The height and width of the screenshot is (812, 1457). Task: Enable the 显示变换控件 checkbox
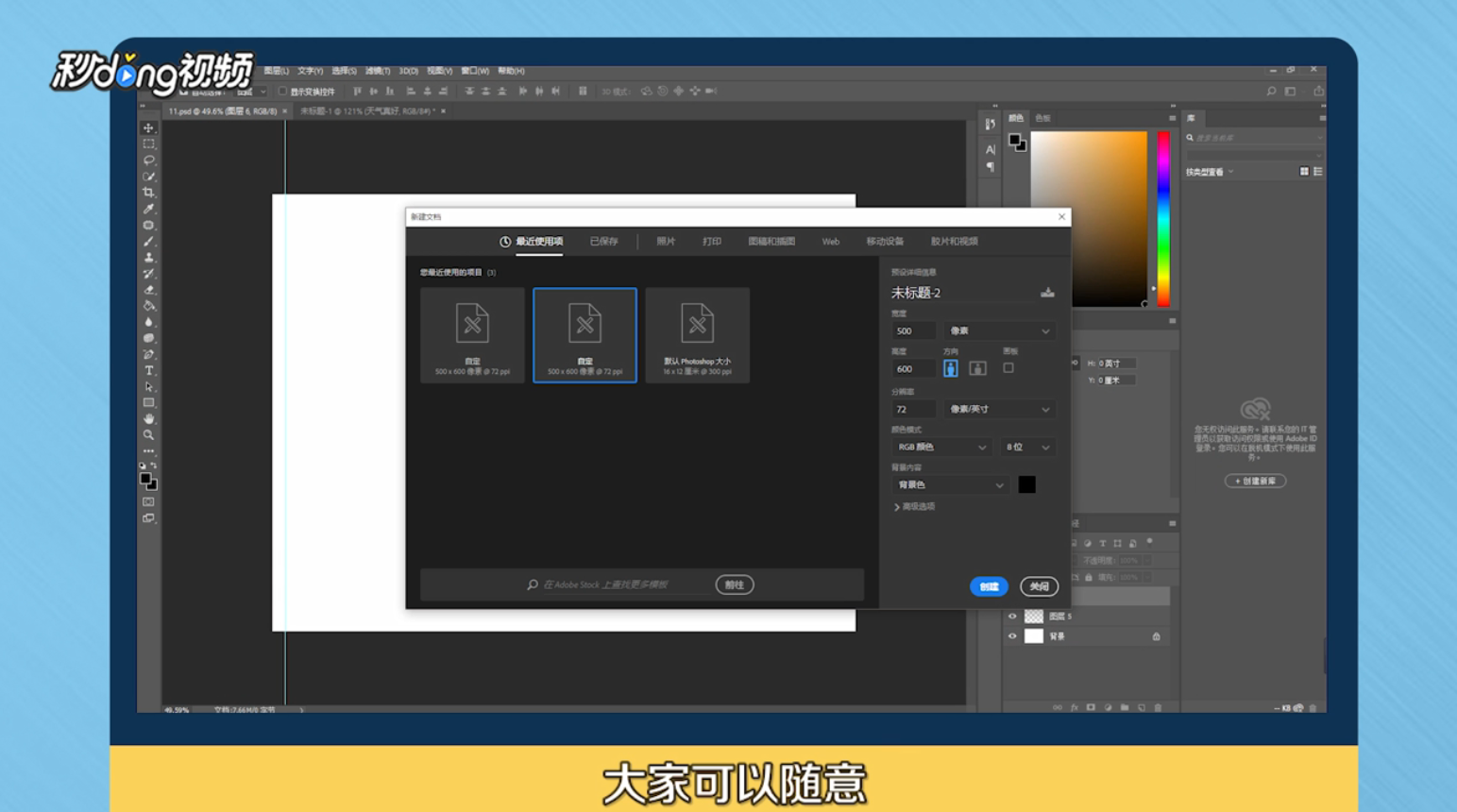coord(282,92)
